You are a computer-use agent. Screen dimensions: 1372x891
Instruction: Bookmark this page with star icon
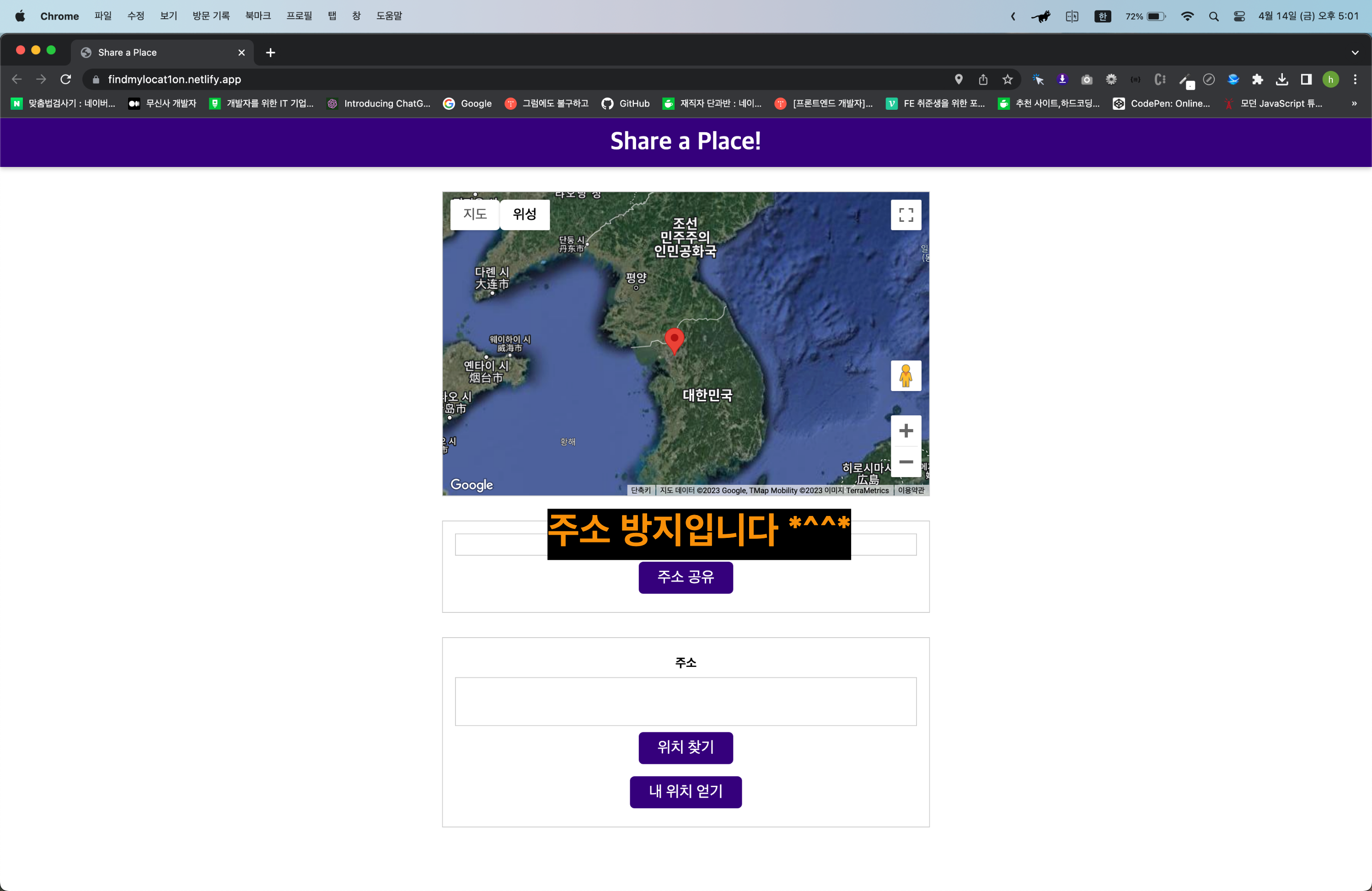1007,80
